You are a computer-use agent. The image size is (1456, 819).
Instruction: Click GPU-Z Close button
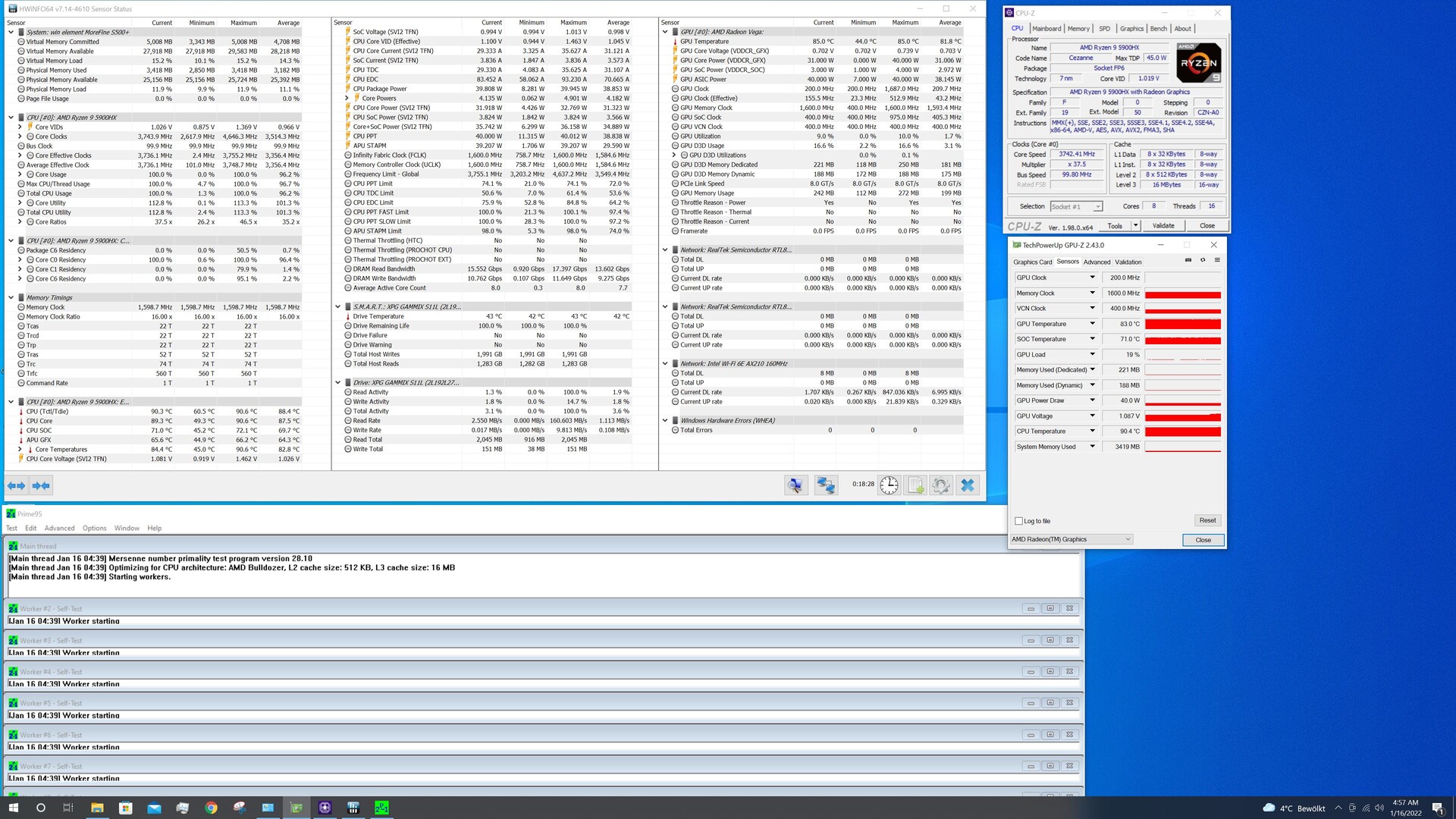pyautogui.click(x=1203, y=540)
